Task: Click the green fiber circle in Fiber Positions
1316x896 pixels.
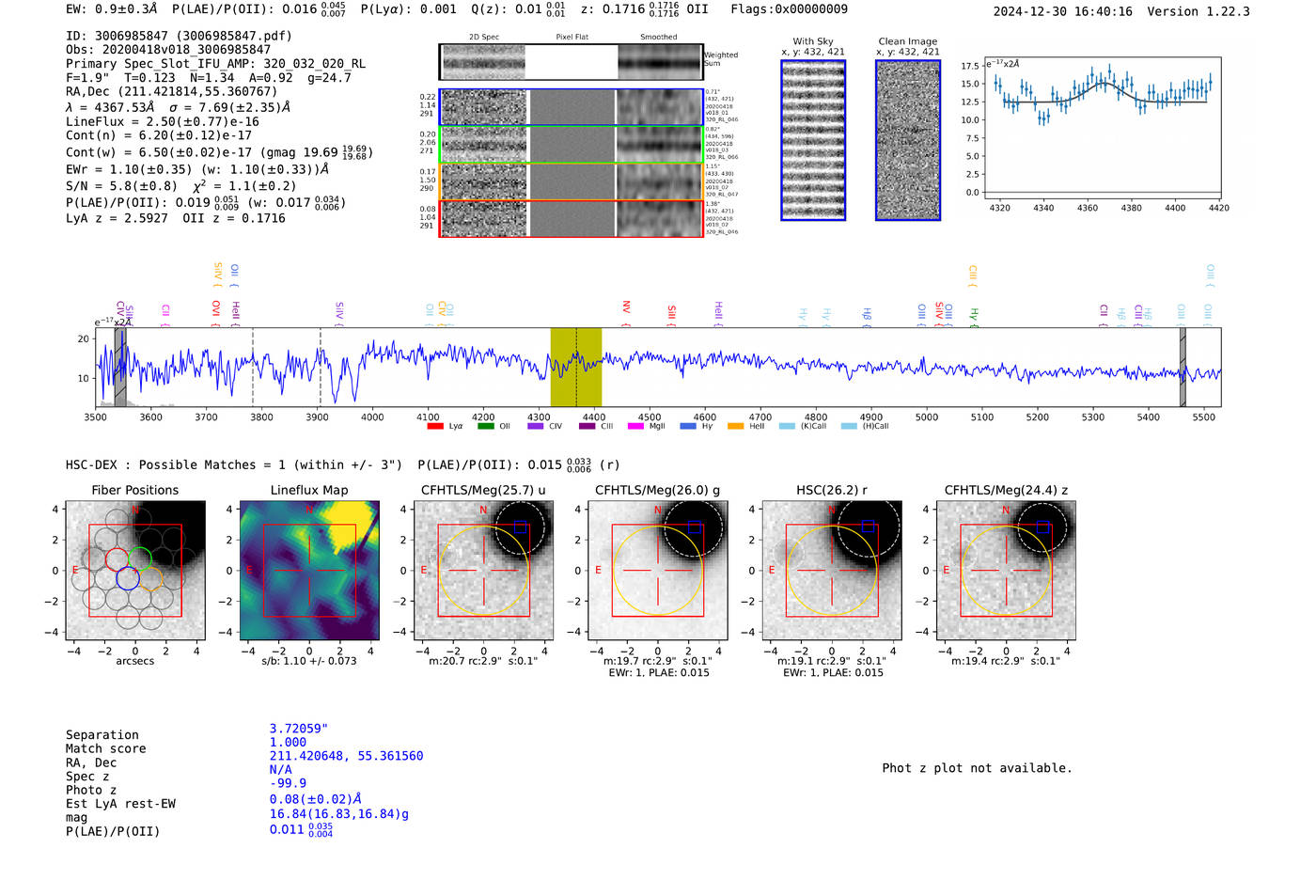Action: coord(139,558)
